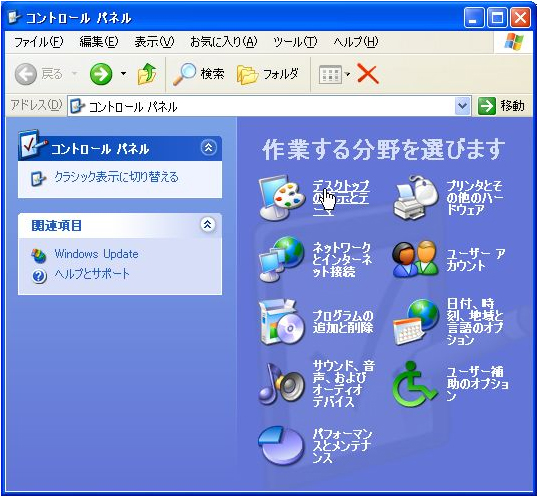538x497 pixels.
Task: Open the forward button history dropdown arrow
Action: tap(123, 73)
